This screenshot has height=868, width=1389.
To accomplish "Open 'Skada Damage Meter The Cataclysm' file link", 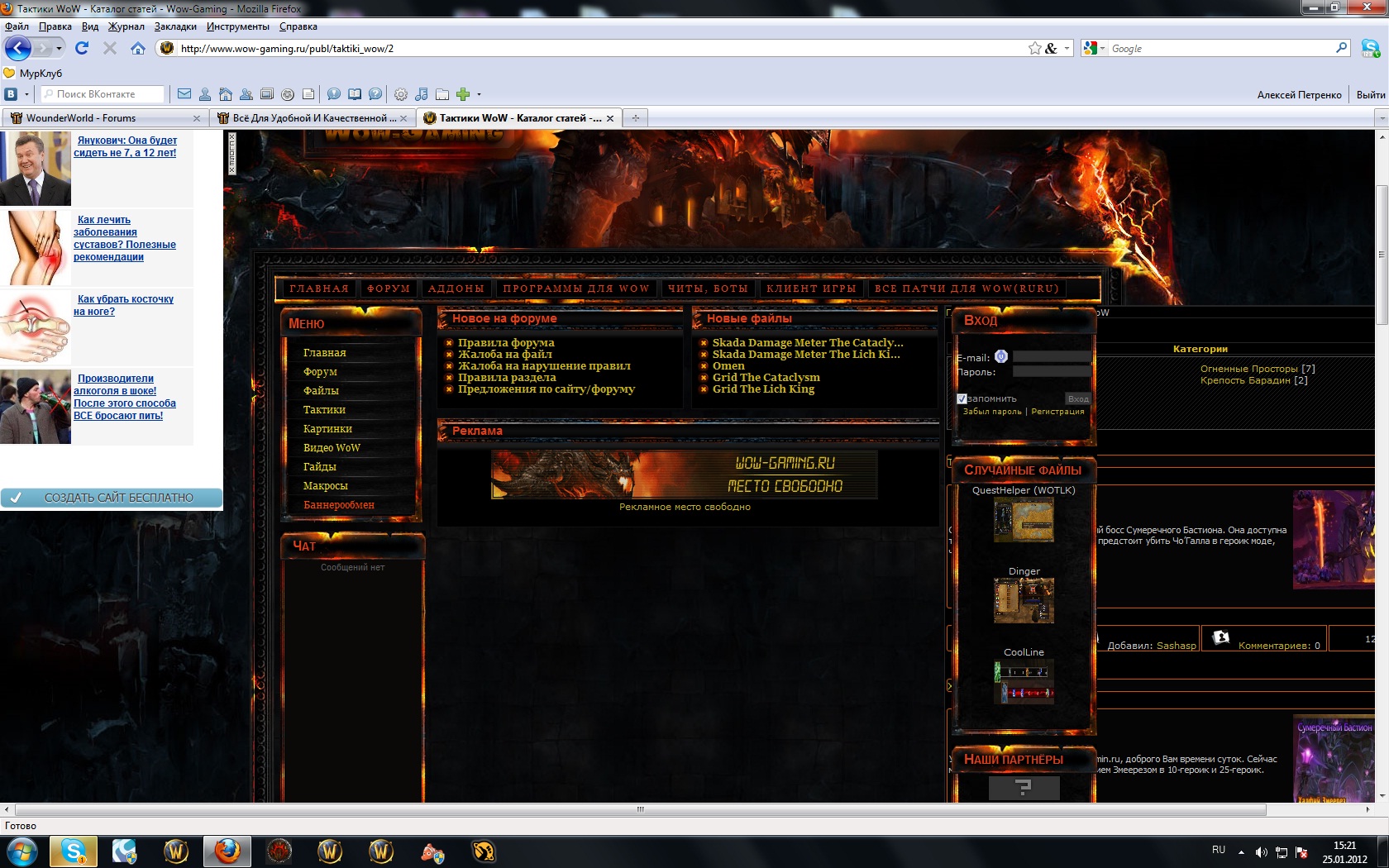I will (808, 343).
